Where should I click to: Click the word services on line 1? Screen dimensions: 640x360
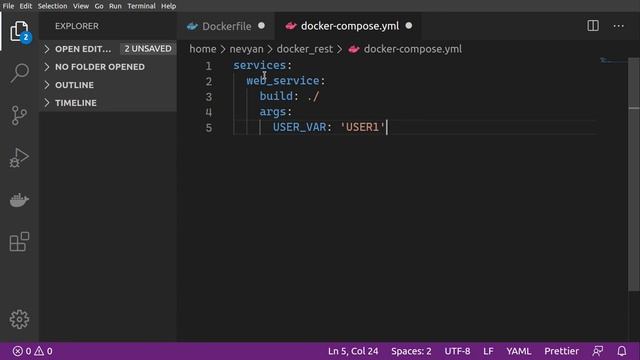260,65
